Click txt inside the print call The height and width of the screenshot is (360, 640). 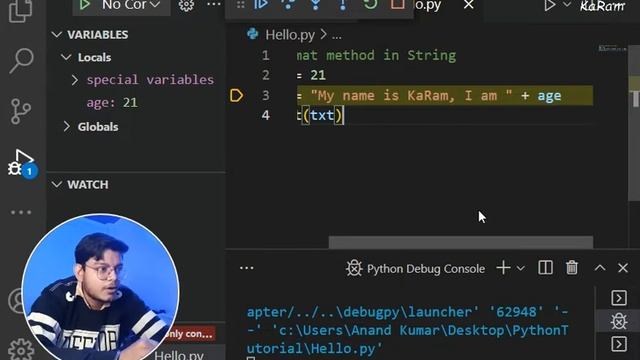pos(322,115)
